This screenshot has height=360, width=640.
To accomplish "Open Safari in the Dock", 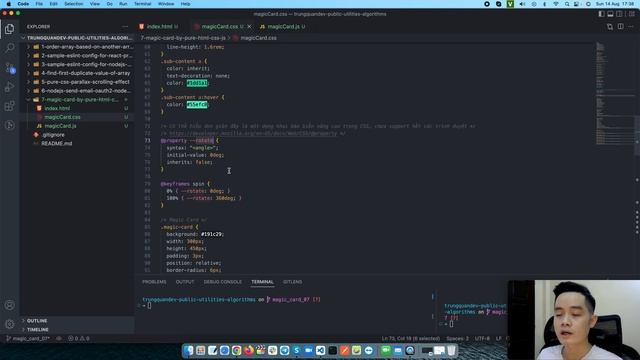I will click(x=224, y=350).
